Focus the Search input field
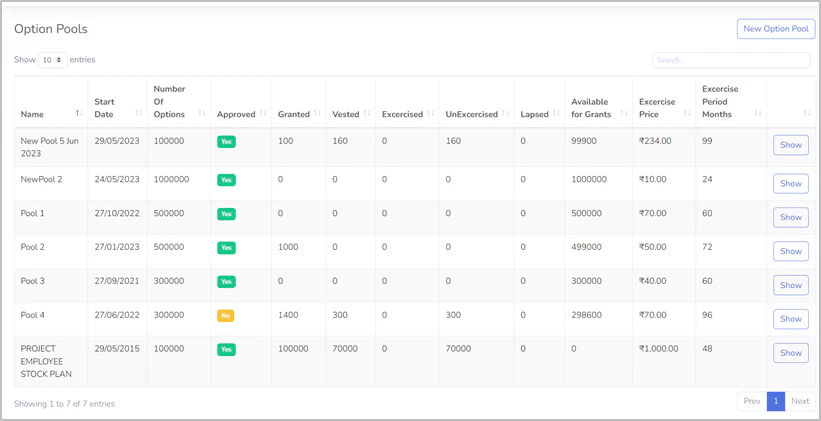 pos(730,60)
